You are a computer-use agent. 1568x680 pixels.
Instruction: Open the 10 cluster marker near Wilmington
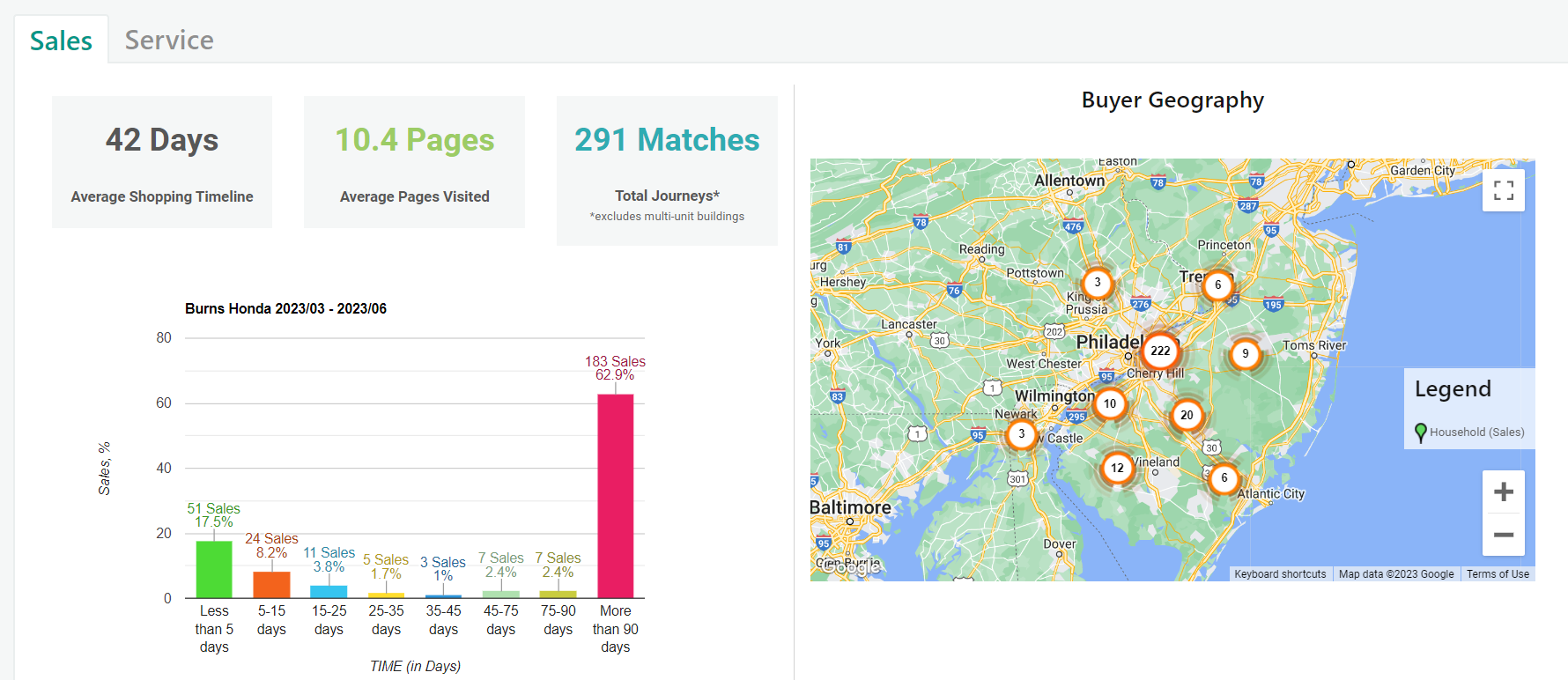(x=1110, y=403)
